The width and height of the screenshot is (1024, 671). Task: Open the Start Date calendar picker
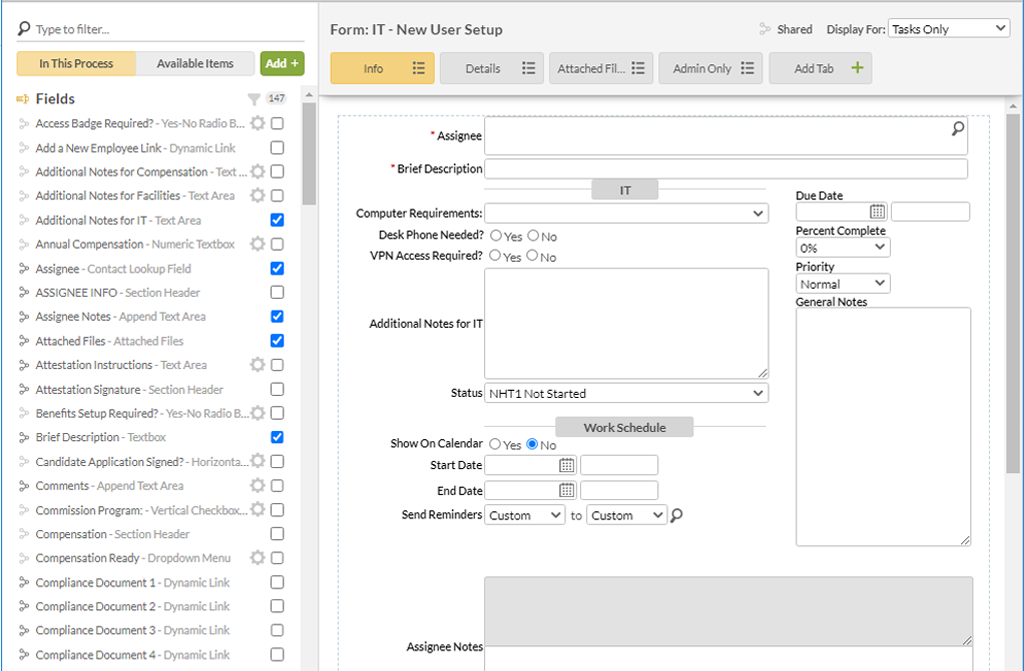[x=566, y=465]
